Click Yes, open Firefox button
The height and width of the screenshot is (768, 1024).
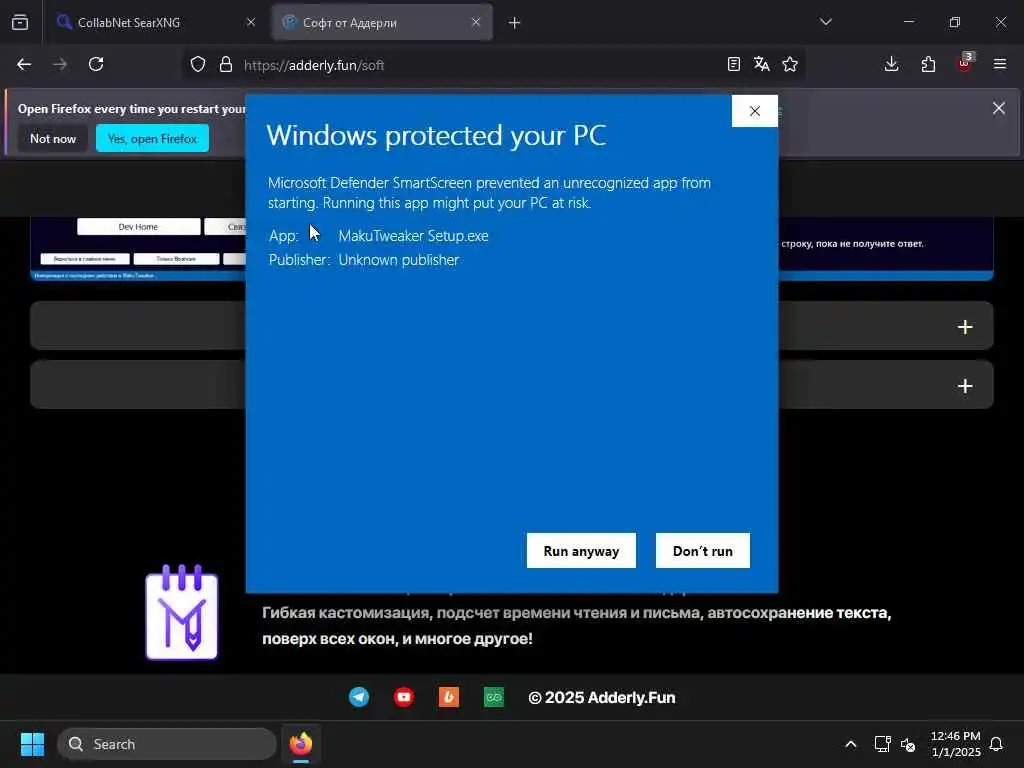point(152,138)
